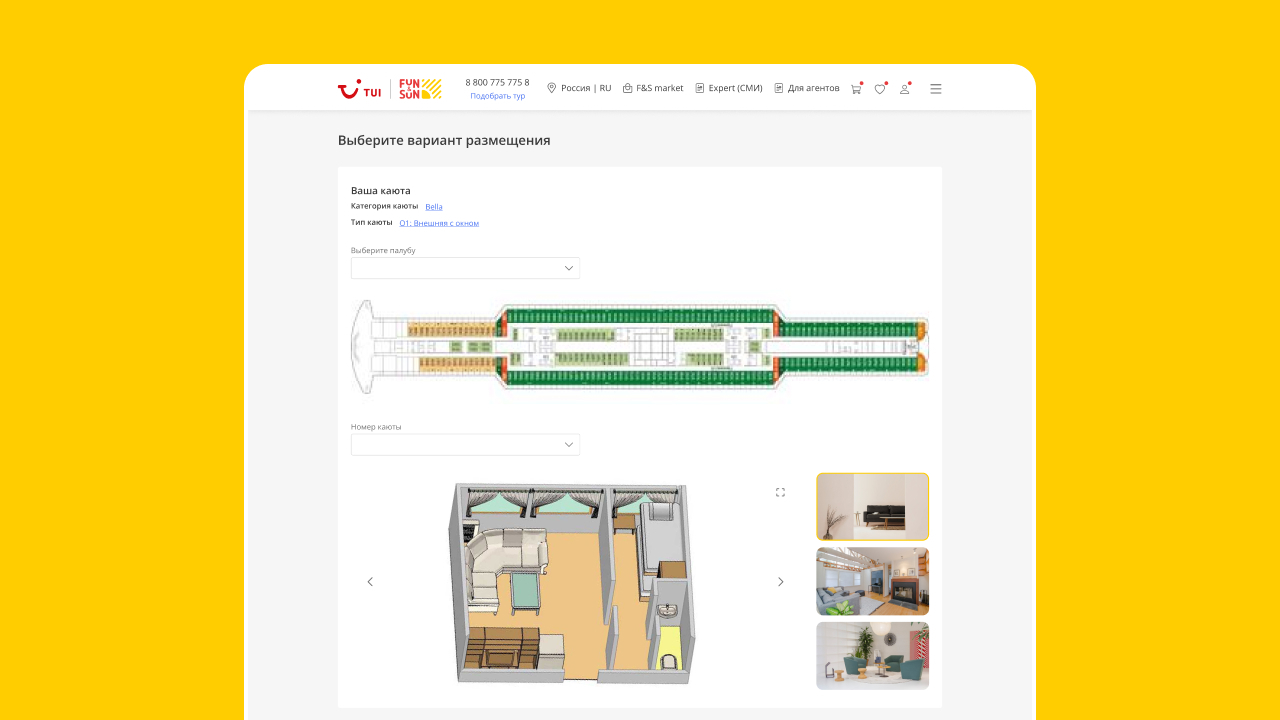Open the Россия | RU region selector

click(x=579, y=88)
